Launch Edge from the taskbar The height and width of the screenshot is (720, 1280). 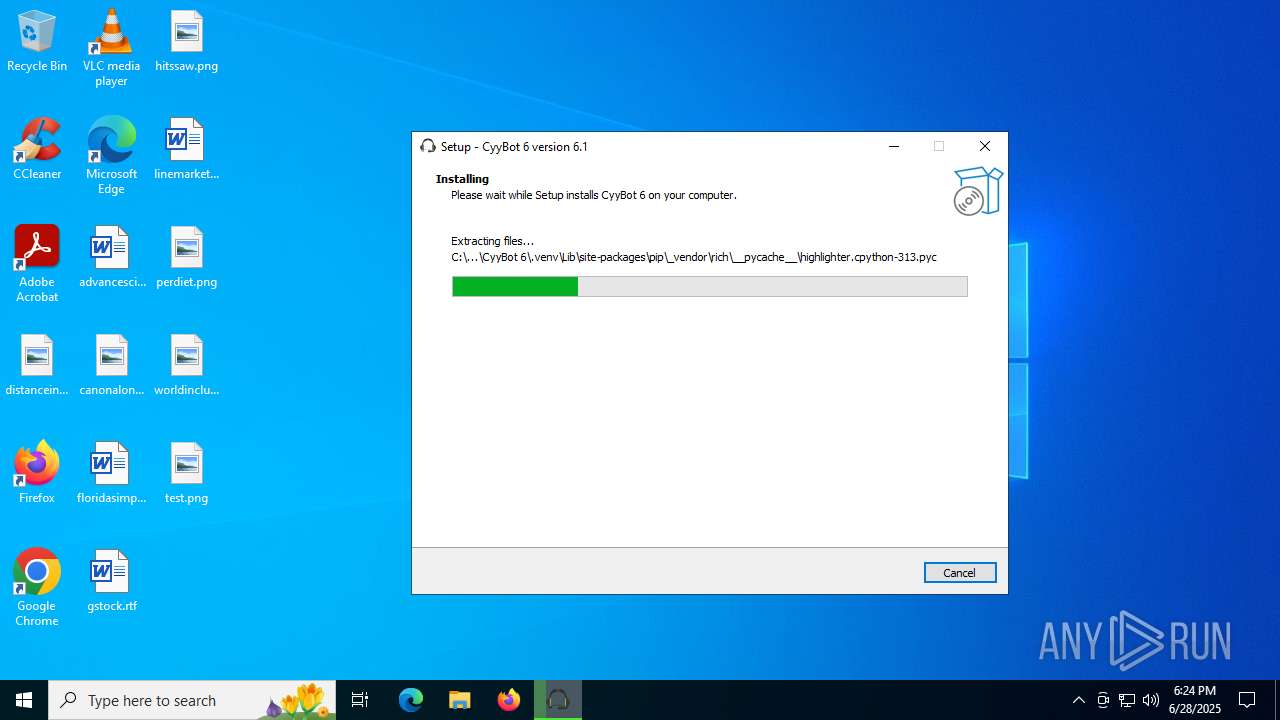tap(411, 700)
